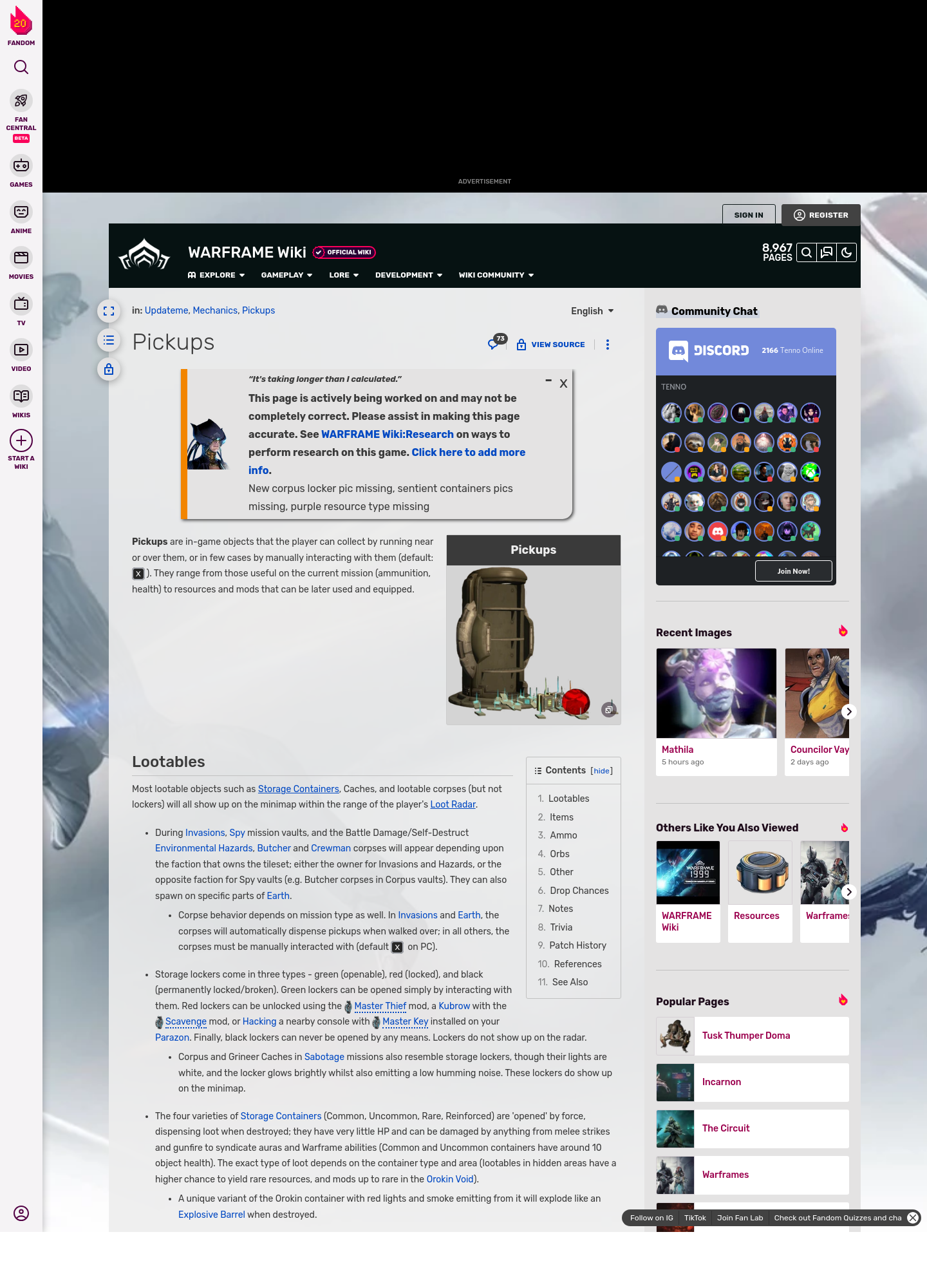Screen dimensions: 927x1288
Task: Click the Fandom search magnifier icon
Action: click(21, 67)
